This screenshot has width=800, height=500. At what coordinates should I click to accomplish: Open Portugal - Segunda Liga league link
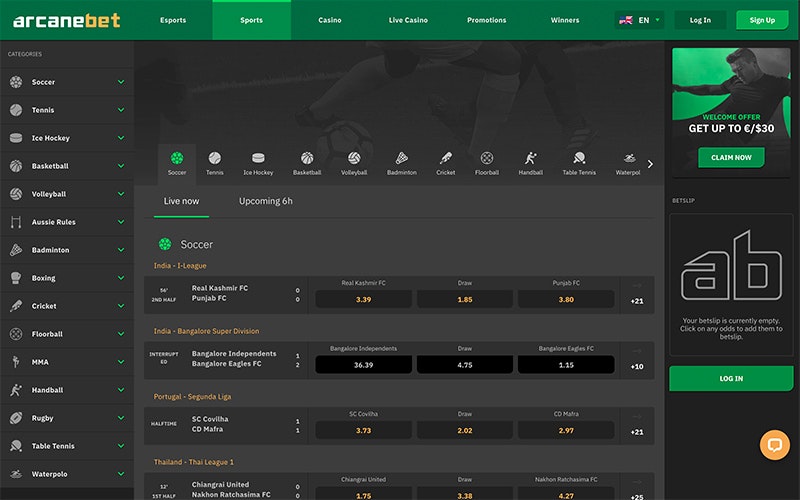click(192, 396)
